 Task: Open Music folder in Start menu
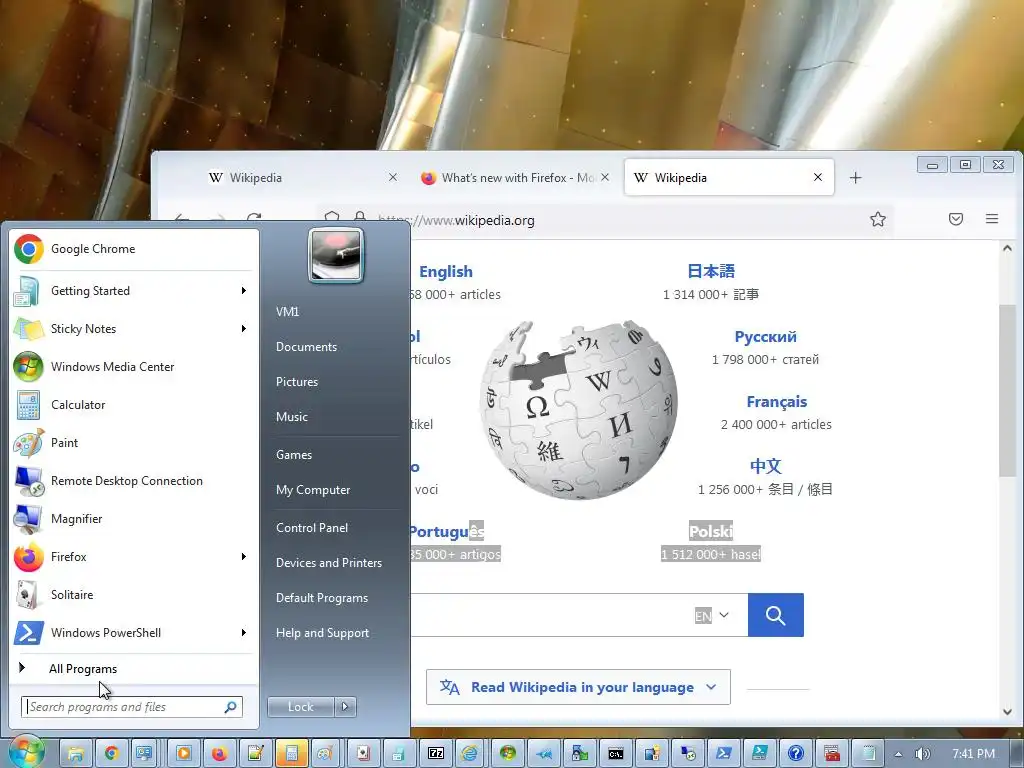pos(291,417)
